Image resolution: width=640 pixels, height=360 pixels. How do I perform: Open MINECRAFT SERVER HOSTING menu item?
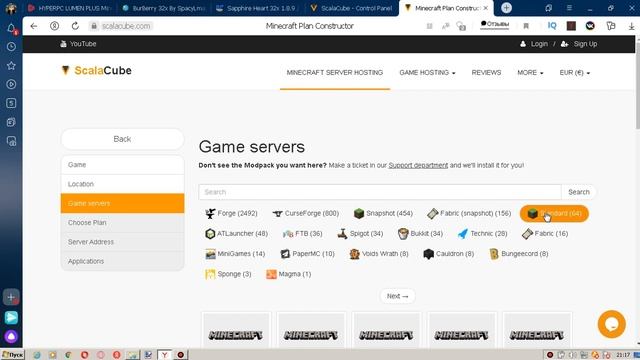(x=335, y=73)
